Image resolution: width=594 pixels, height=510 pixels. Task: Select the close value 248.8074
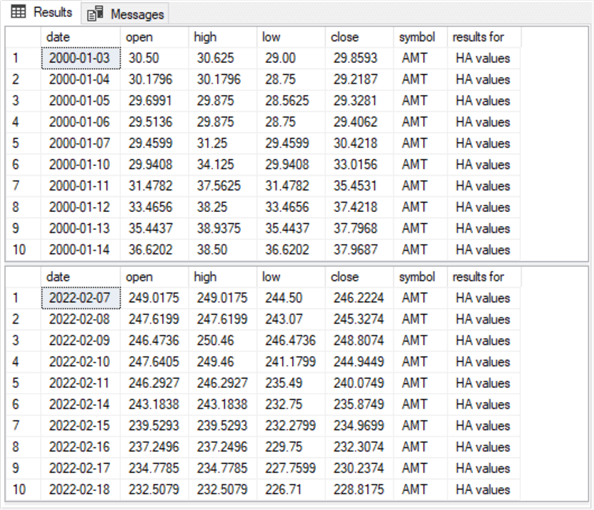coord(359,341)
